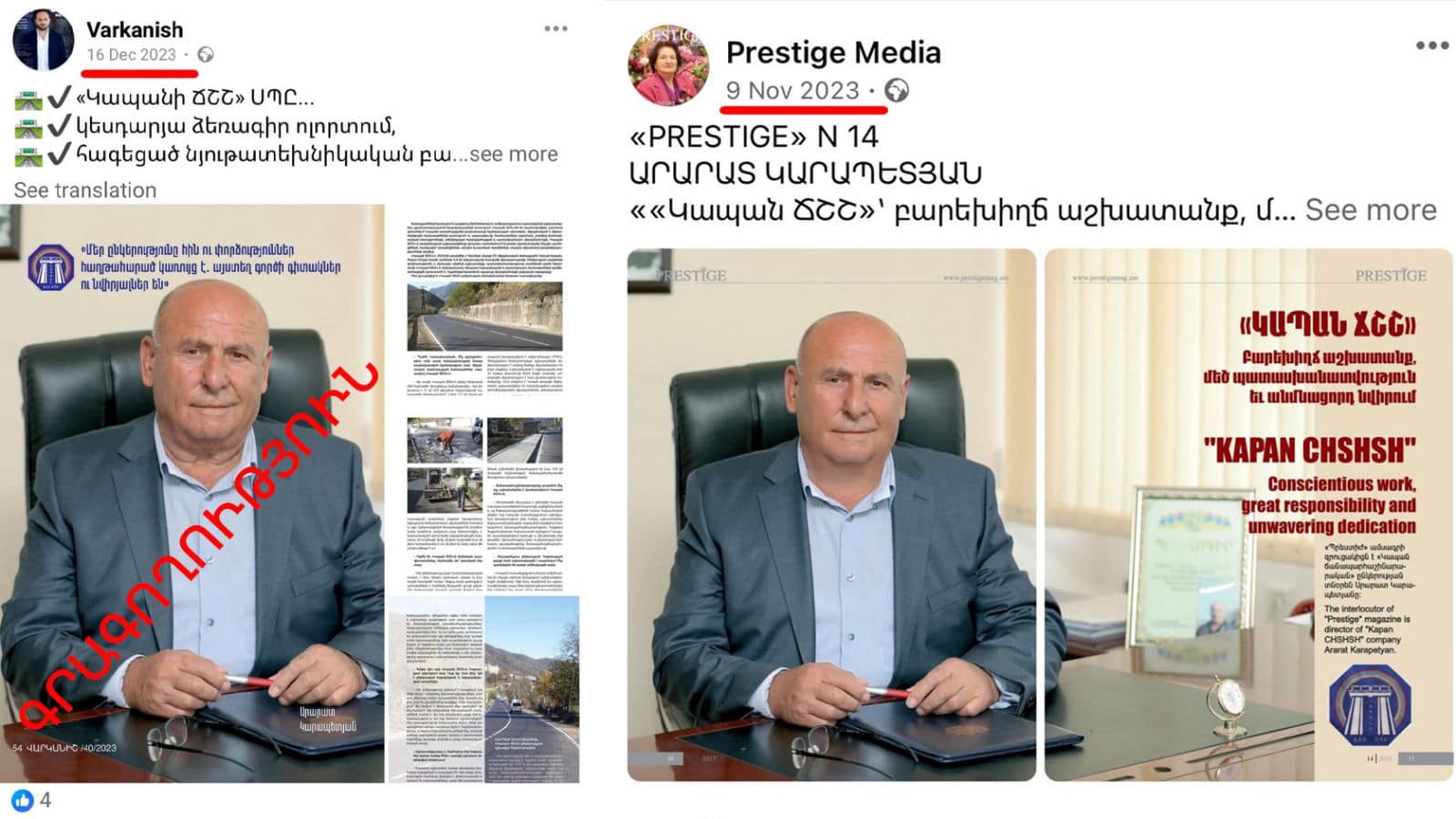
Task: Open the 'KAPAN CHSHSH' magazine cover image
Action: 1249,514
